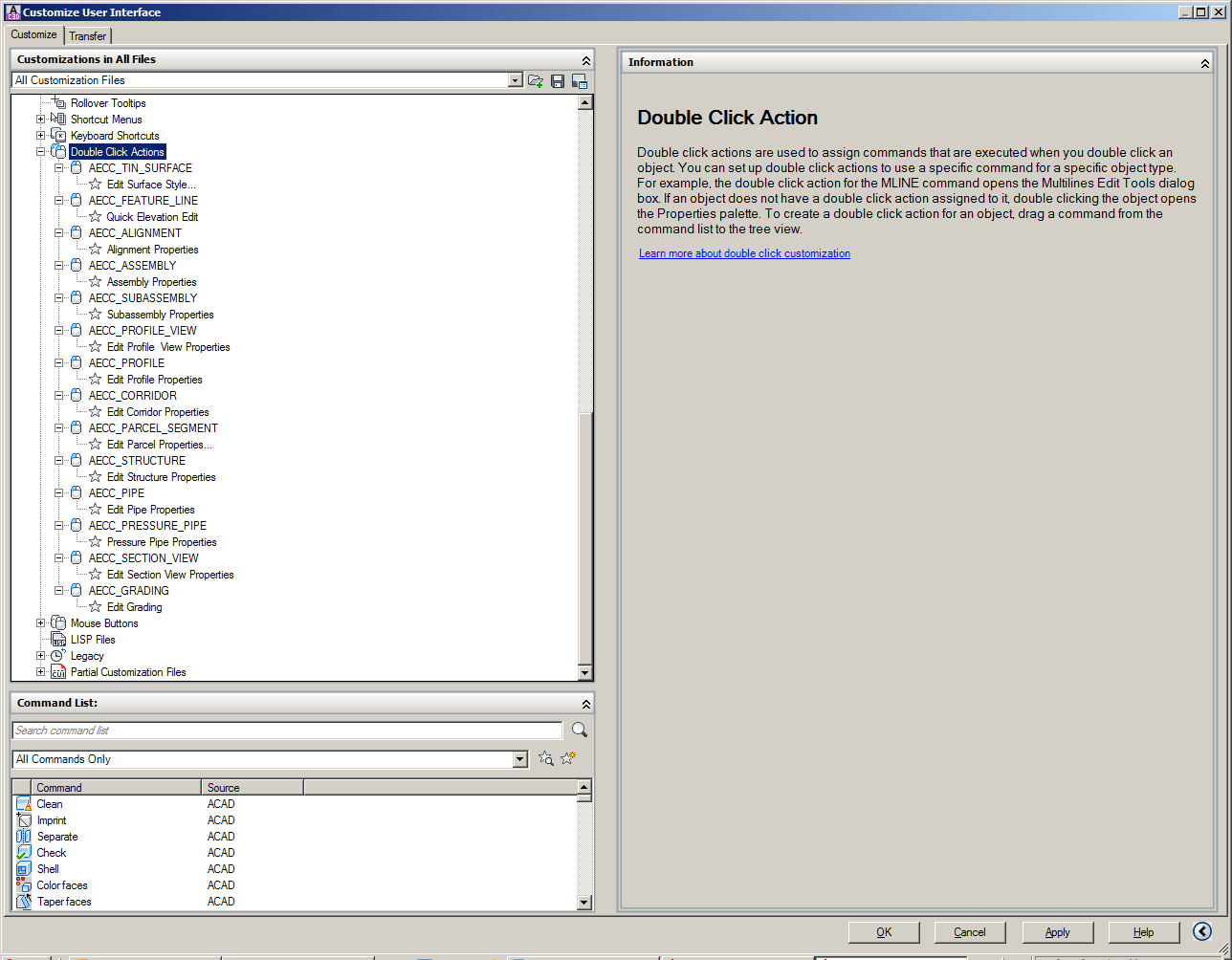Click the Cancel button
1232x960 pixels.
pos(970,932)
